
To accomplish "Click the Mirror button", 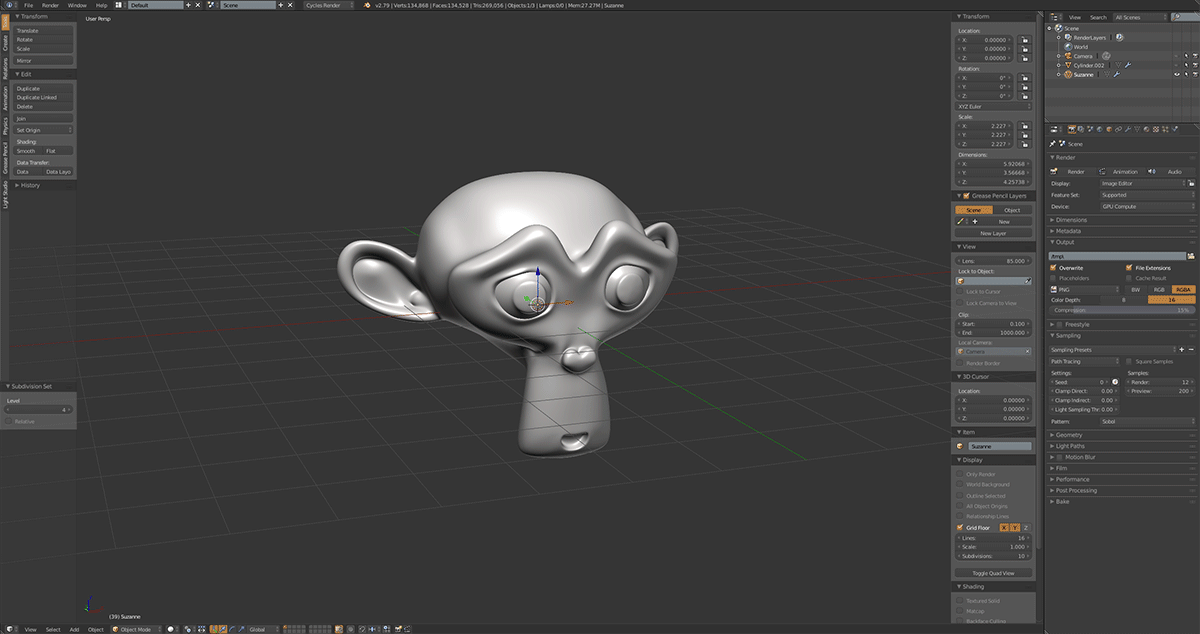I will coord(43,61).
